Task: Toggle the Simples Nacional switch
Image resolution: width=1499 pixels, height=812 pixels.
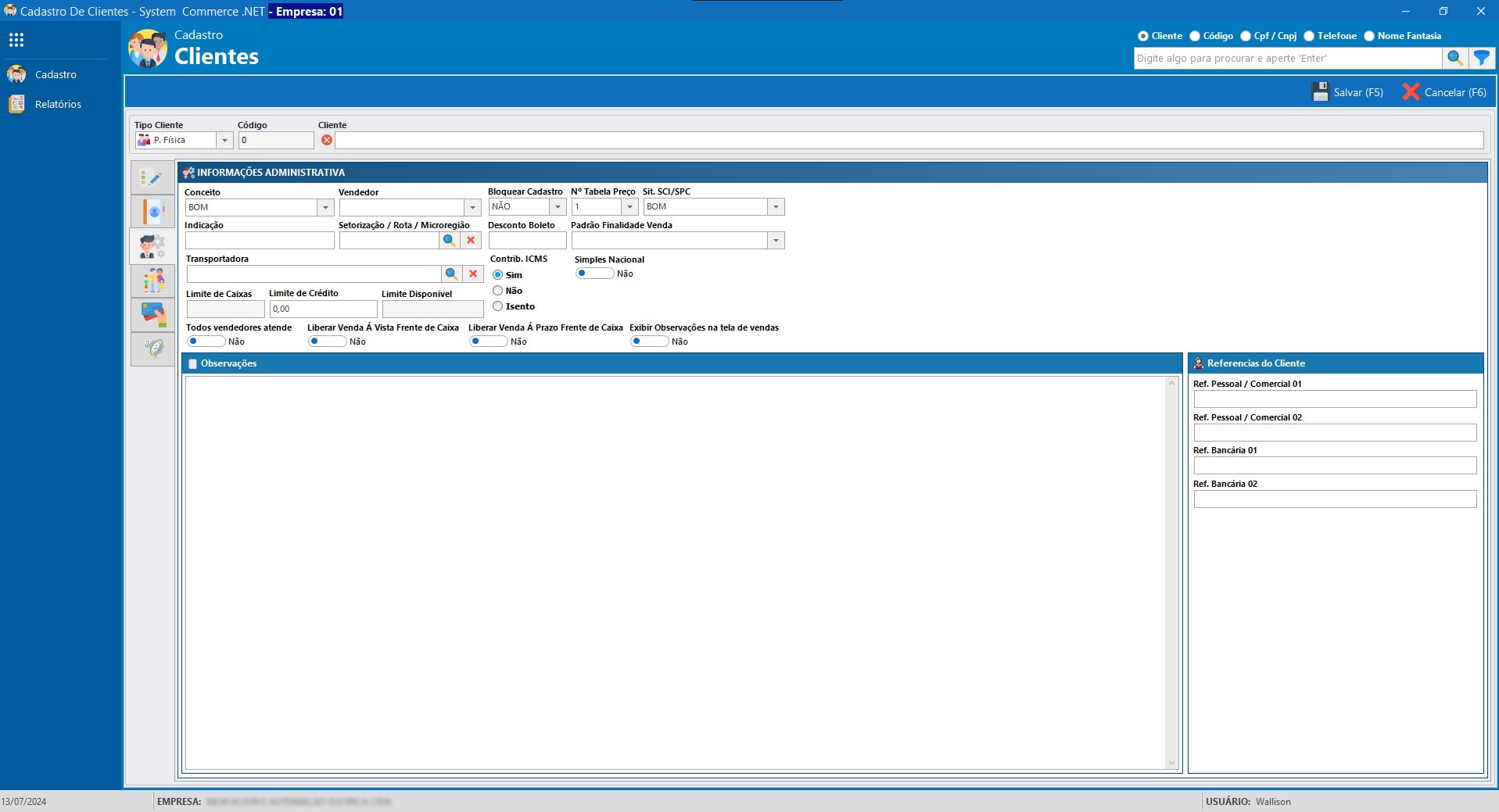Action: coord(594,274)
